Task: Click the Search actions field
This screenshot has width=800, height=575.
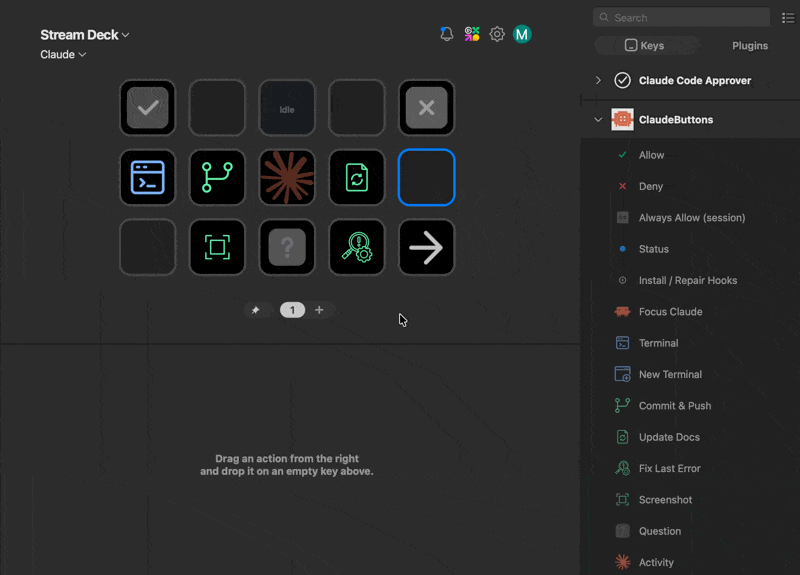Action: 681,17
